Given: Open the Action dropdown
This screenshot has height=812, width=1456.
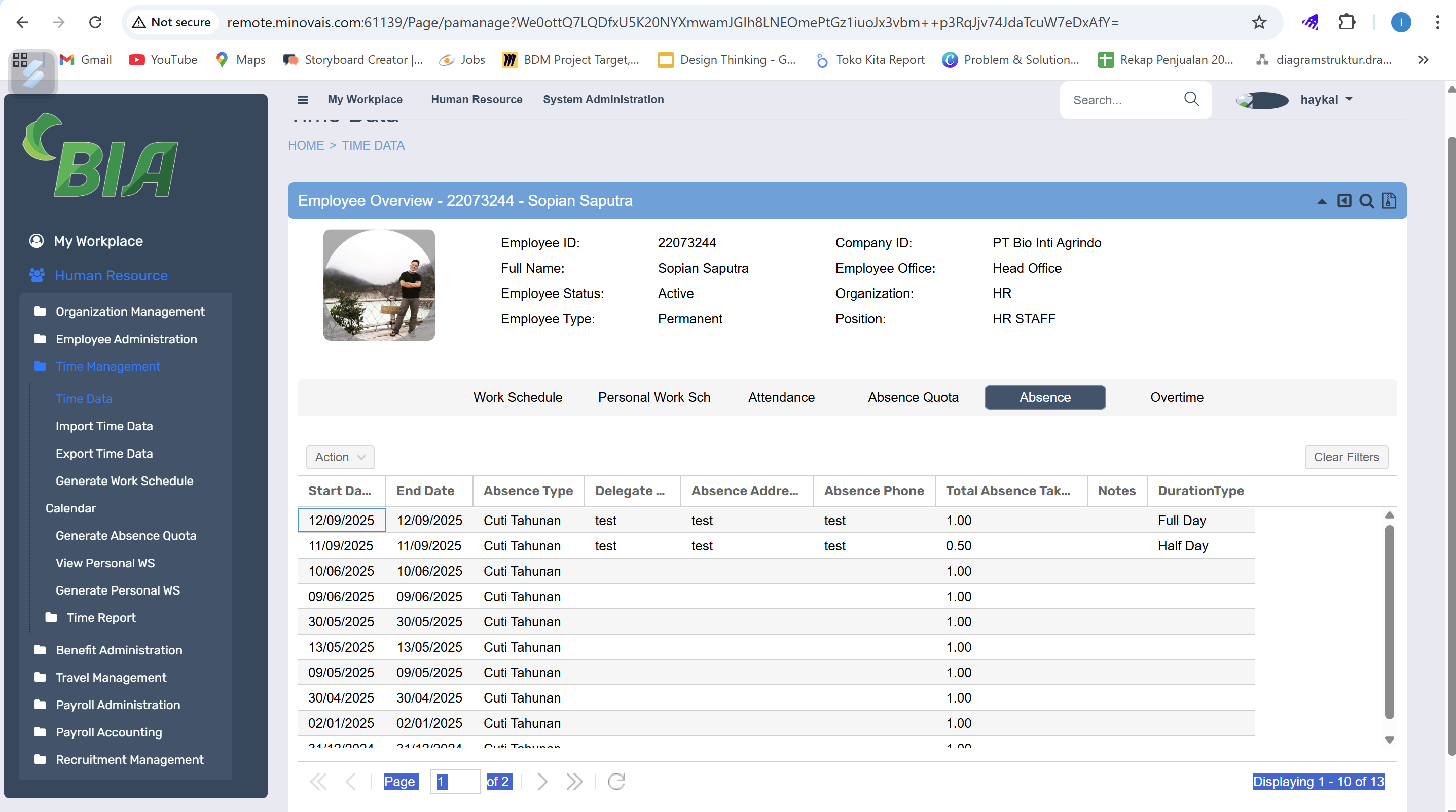Looking at the screenshot, I should [x=340, y=457].
